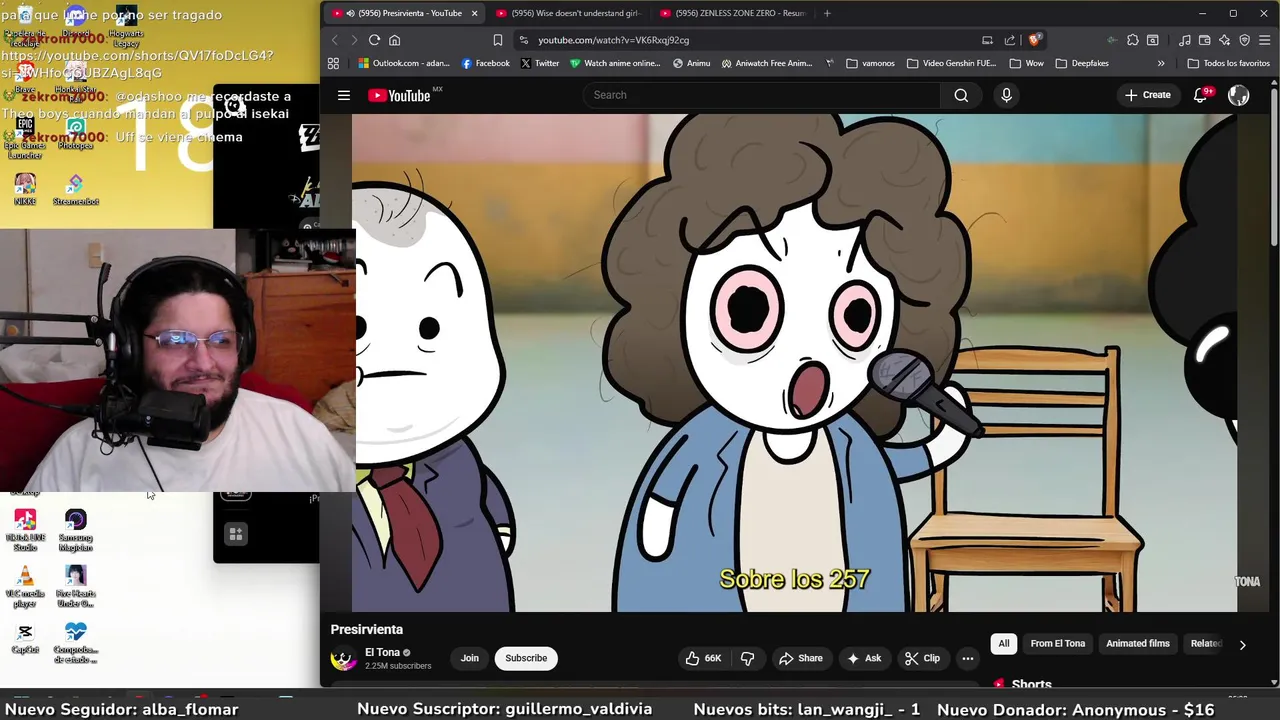
Task: Click the El Tona channel name
Action: point(382,652)
